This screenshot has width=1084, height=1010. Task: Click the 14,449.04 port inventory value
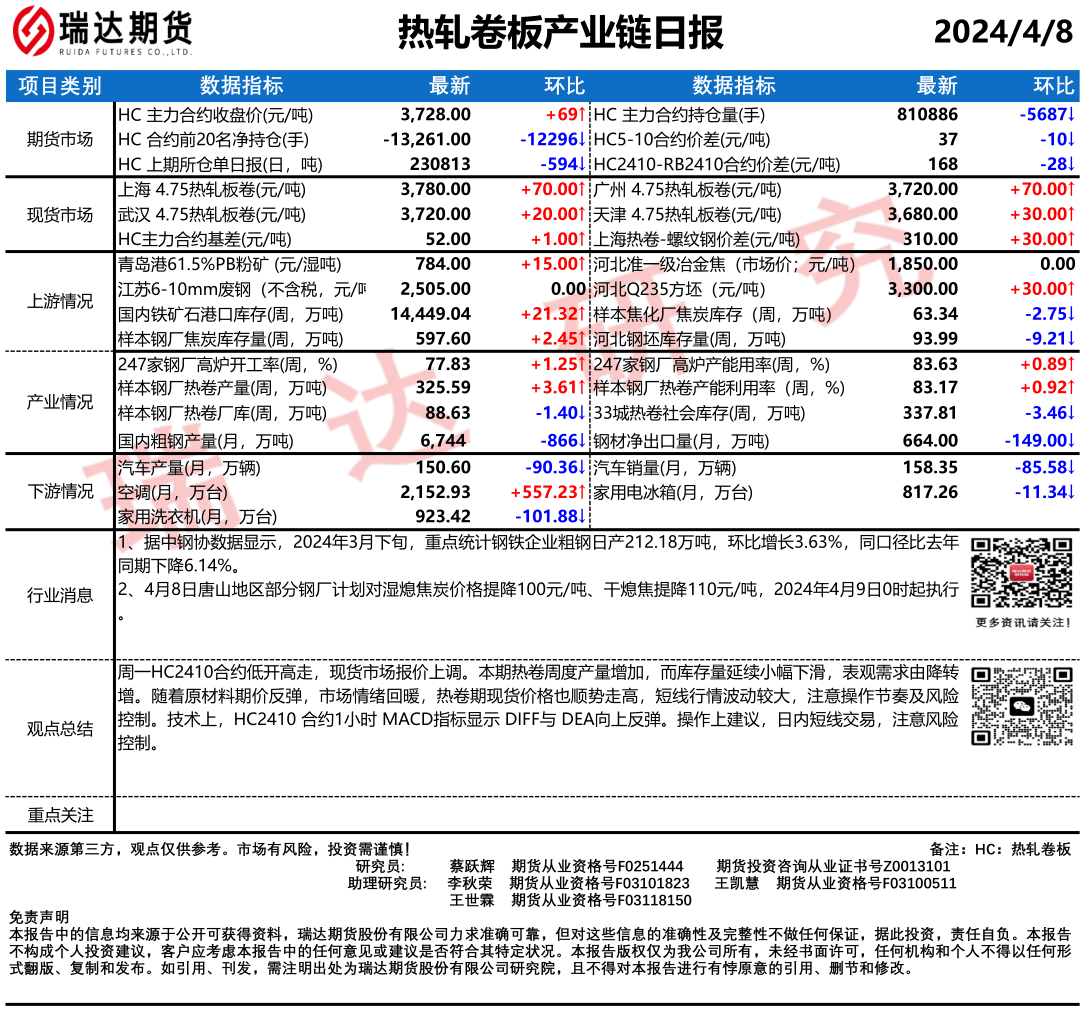(431, 314)
